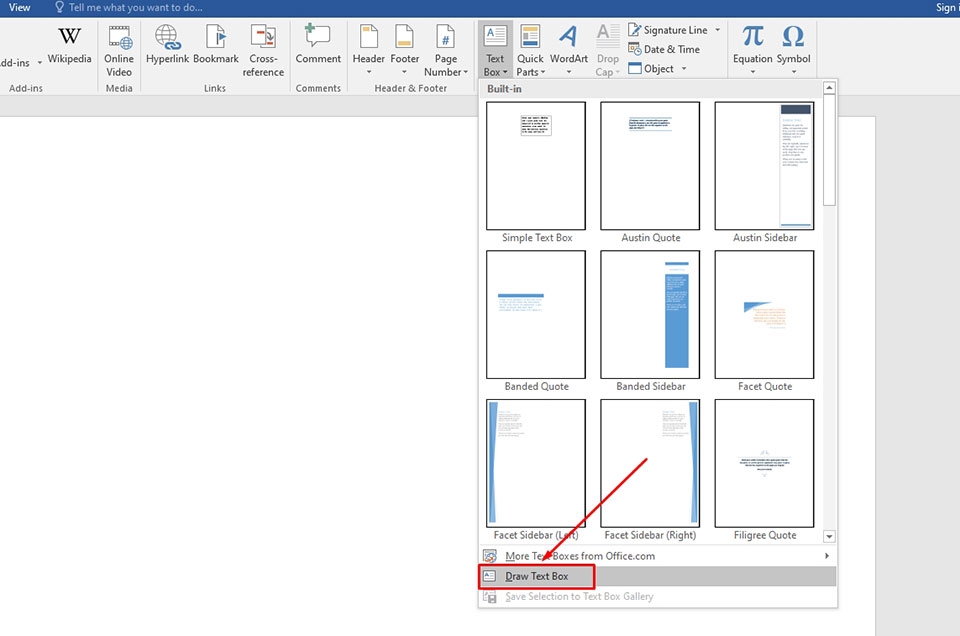Open the Hyperlink dialog
960x636 pixels.
coord(167,45)
